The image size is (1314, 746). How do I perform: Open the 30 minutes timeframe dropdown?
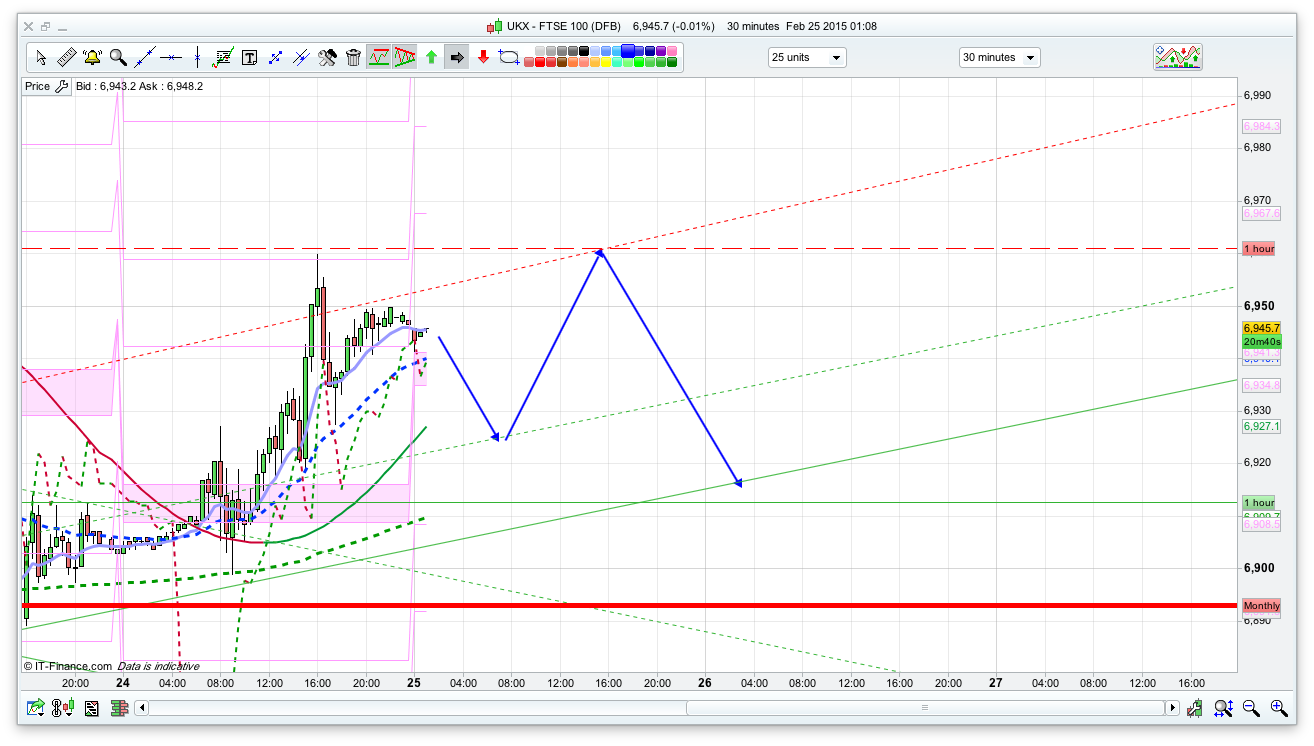[x=998, y=58]
